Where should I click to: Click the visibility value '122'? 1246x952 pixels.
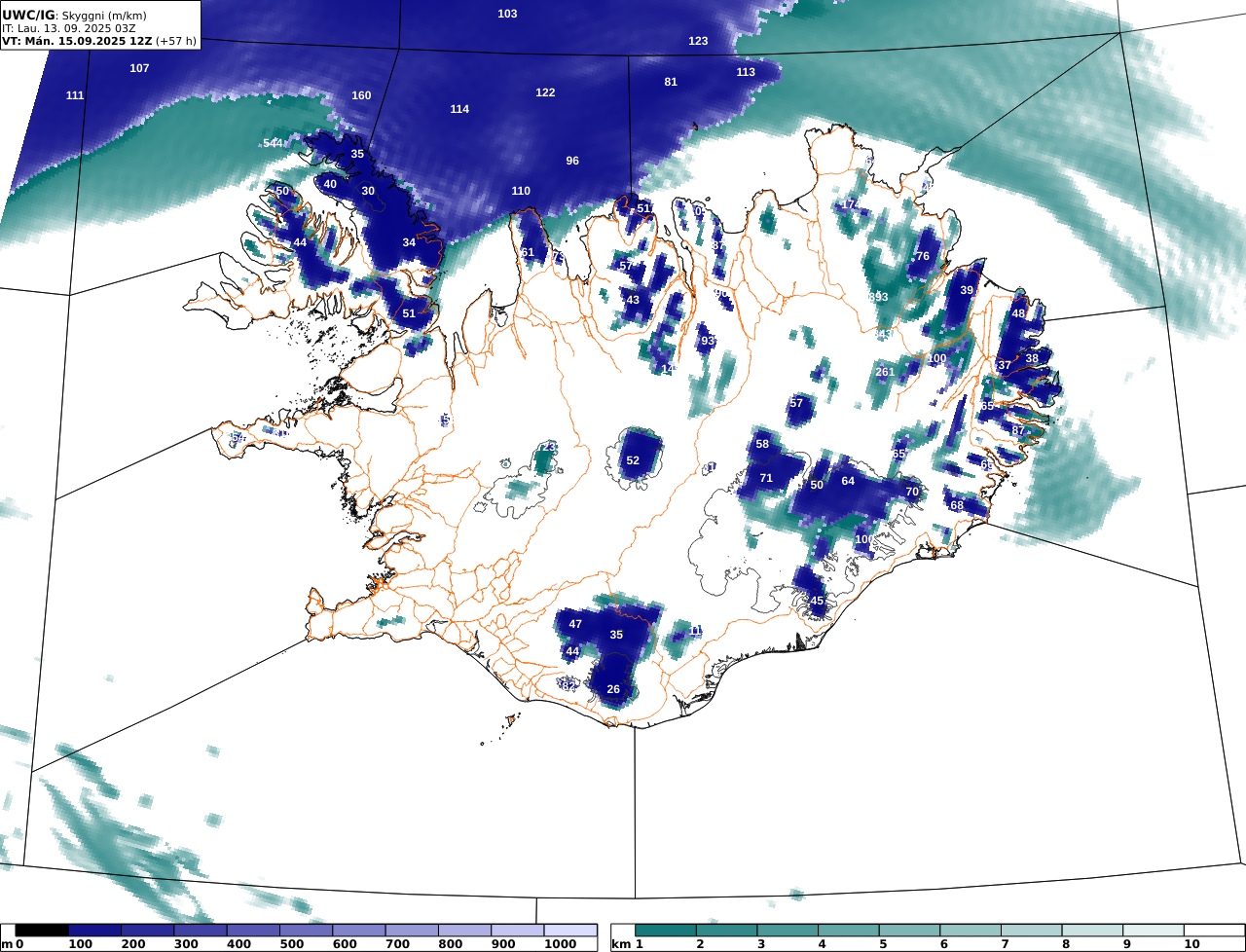pos(545,92)
